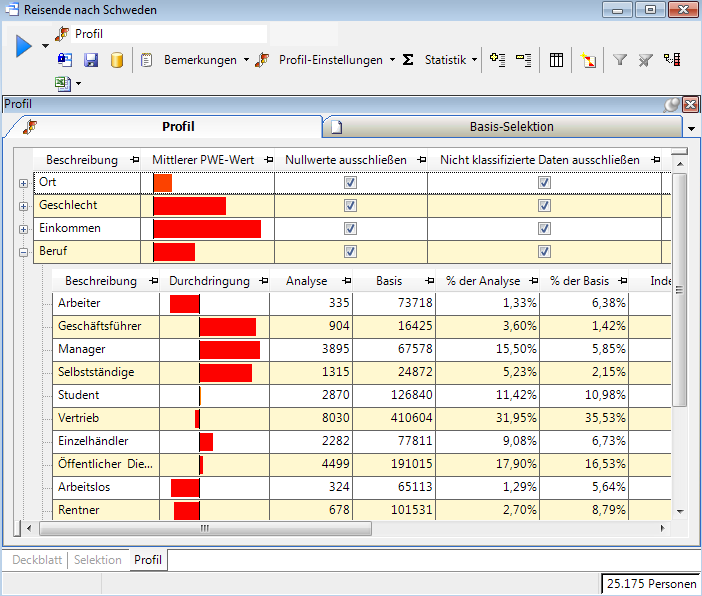This screenshot has width=702, height=596.
Task: Click the Manager row in Beruf table
Action: (82, 349)
